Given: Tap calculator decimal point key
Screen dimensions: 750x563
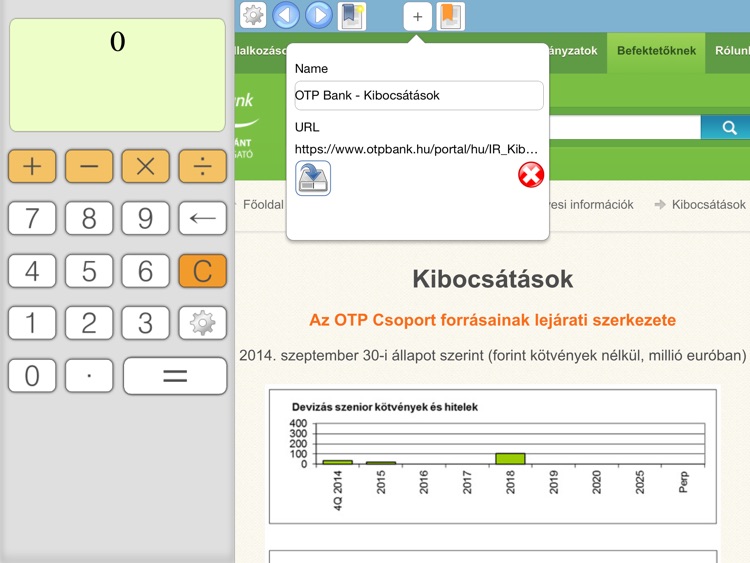Looking at the screenshot, I should coord(89,375).
